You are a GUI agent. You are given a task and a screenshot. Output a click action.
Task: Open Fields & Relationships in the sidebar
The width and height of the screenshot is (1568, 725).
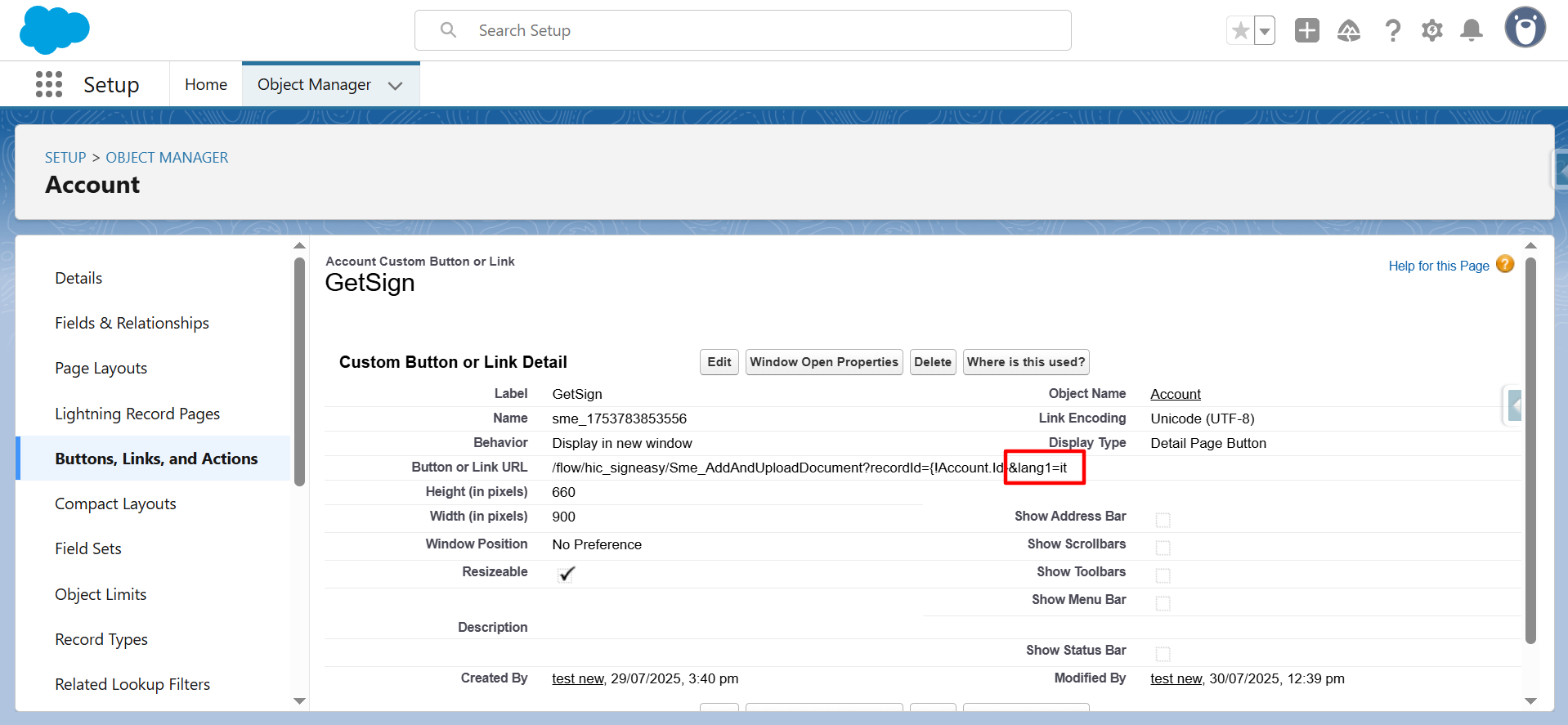(x=132, y=323)
